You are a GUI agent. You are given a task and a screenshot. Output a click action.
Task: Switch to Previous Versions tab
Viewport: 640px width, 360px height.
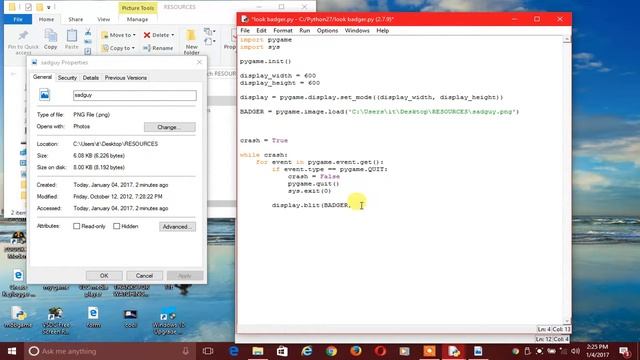[x=126, y=78]
